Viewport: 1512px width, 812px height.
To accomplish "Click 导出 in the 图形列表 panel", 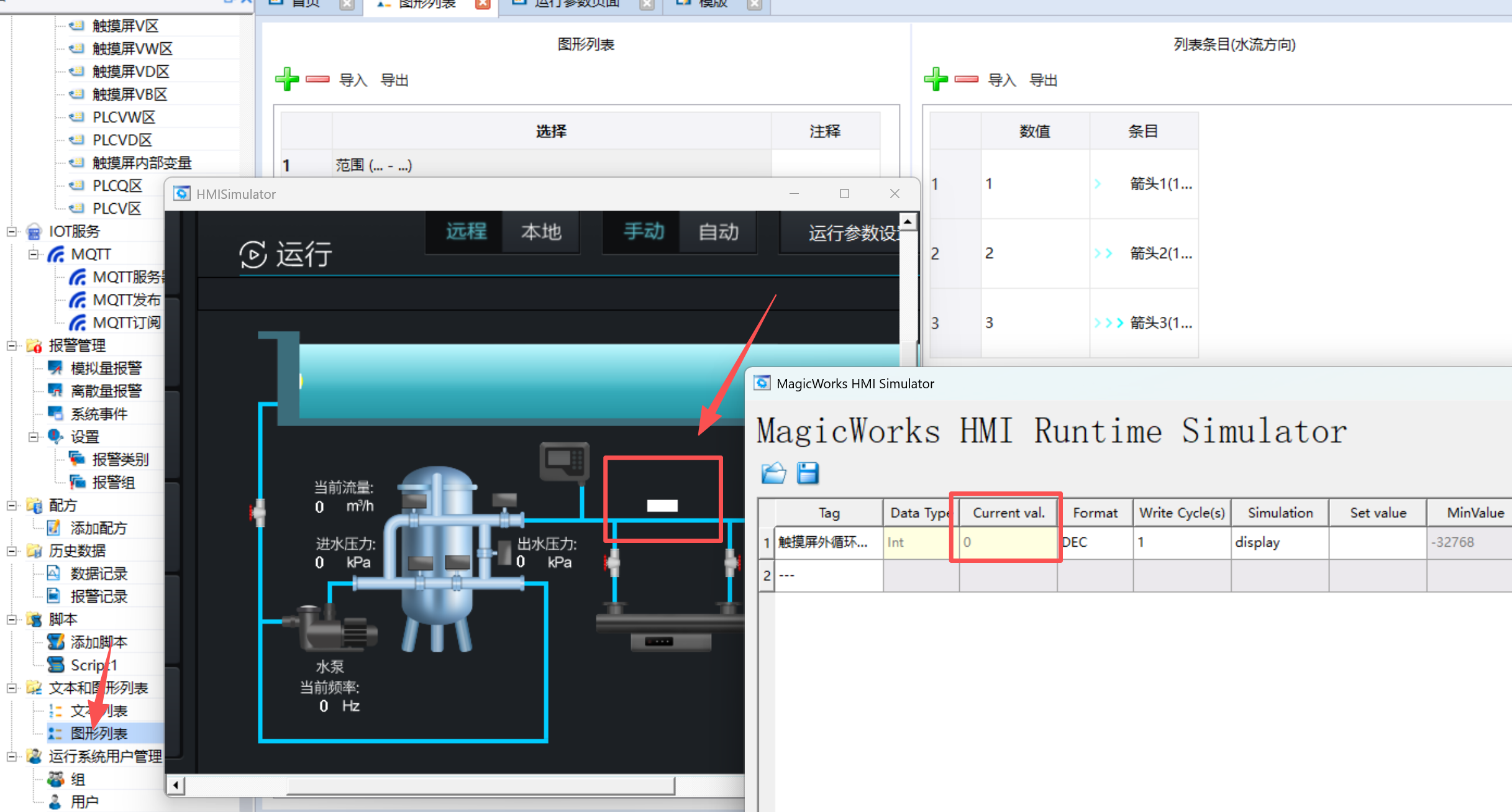I will click(x=394, y=80).
